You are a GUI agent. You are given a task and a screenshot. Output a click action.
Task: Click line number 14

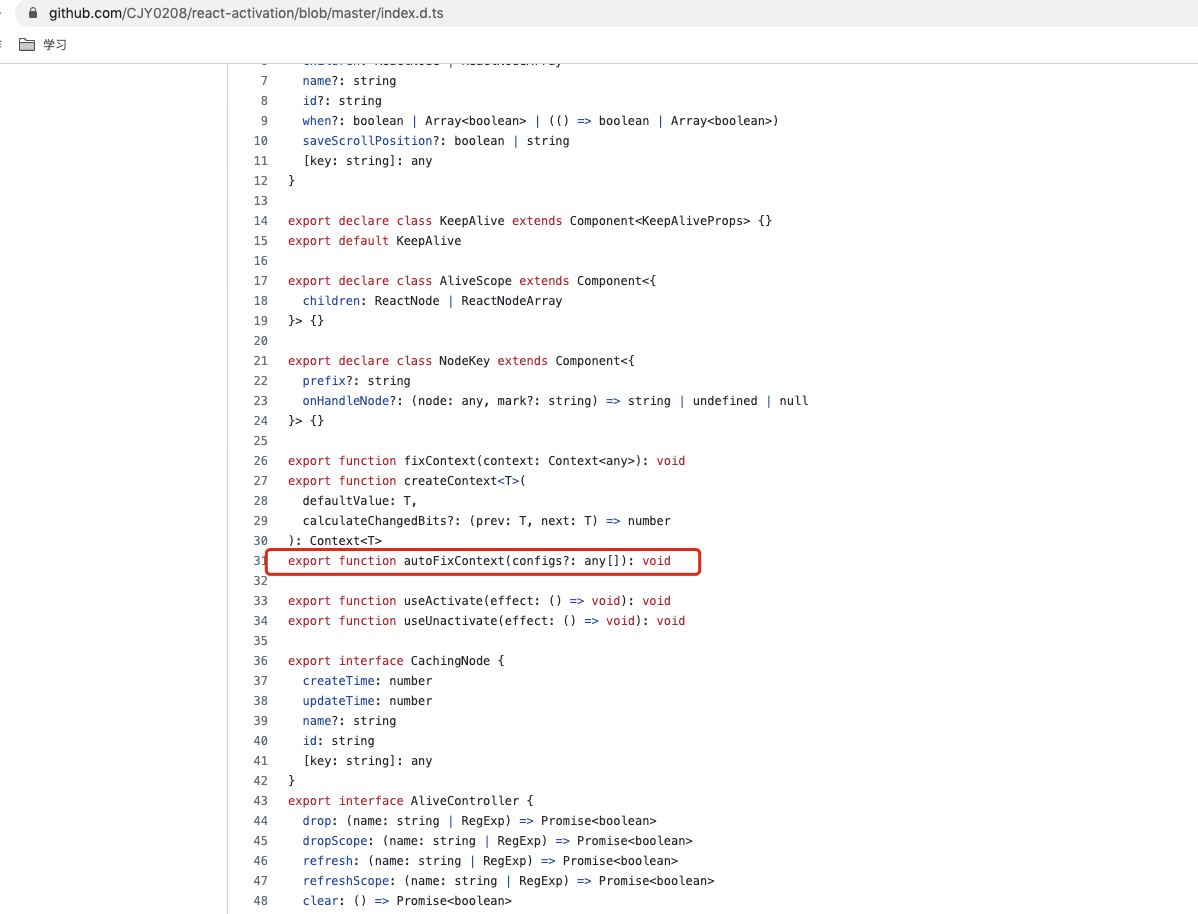261,221
